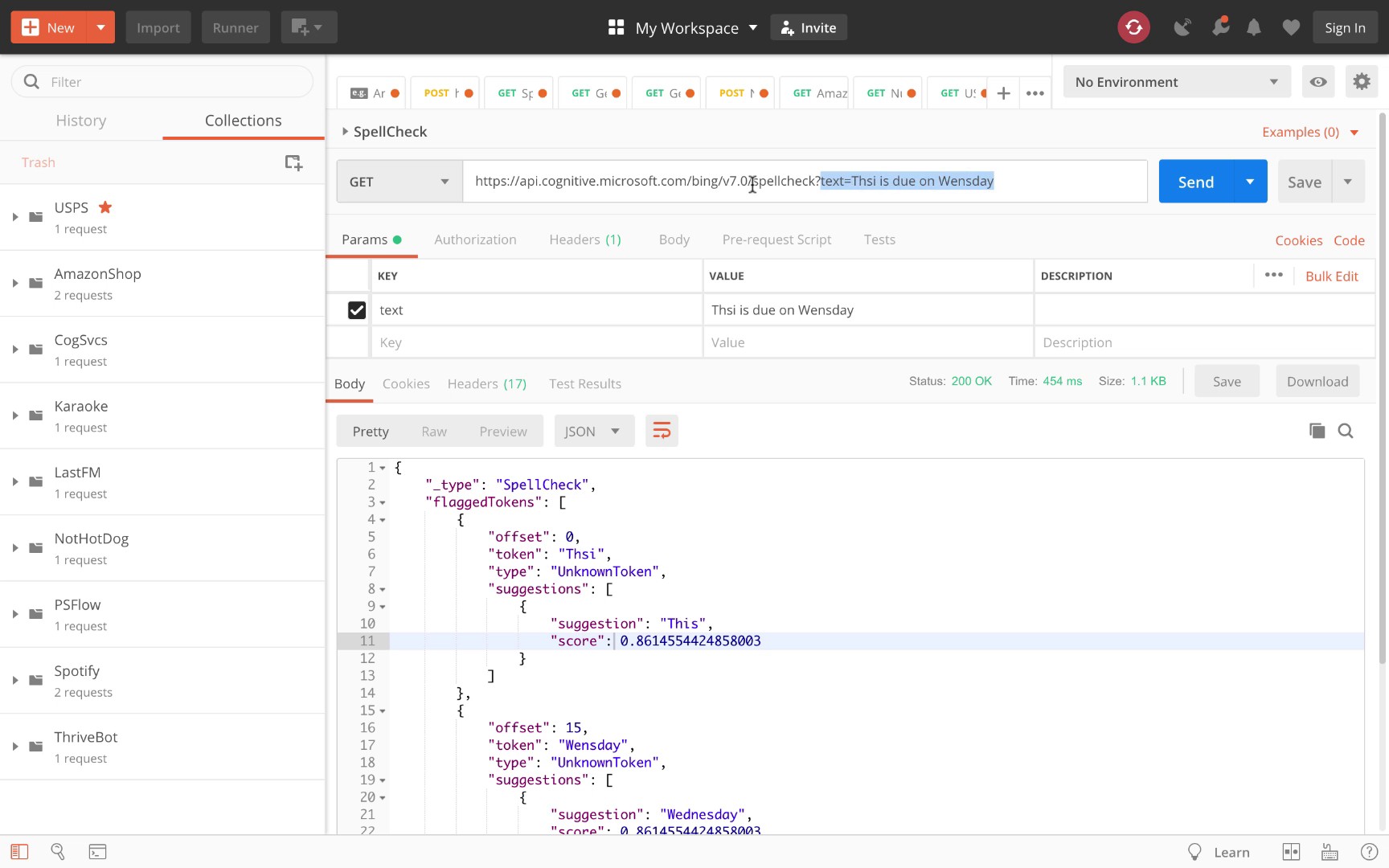Search within the response body
Image resolution: width=1389 pixels, height=868 pixels.
pos(1346,431)
